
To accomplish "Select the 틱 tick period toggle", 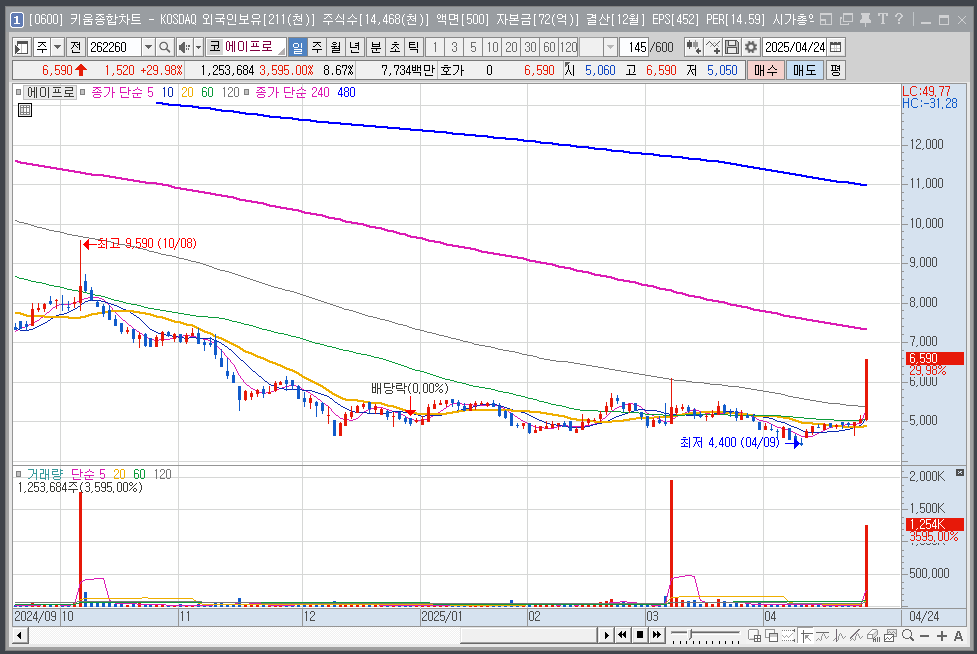I will click(414, 47).
